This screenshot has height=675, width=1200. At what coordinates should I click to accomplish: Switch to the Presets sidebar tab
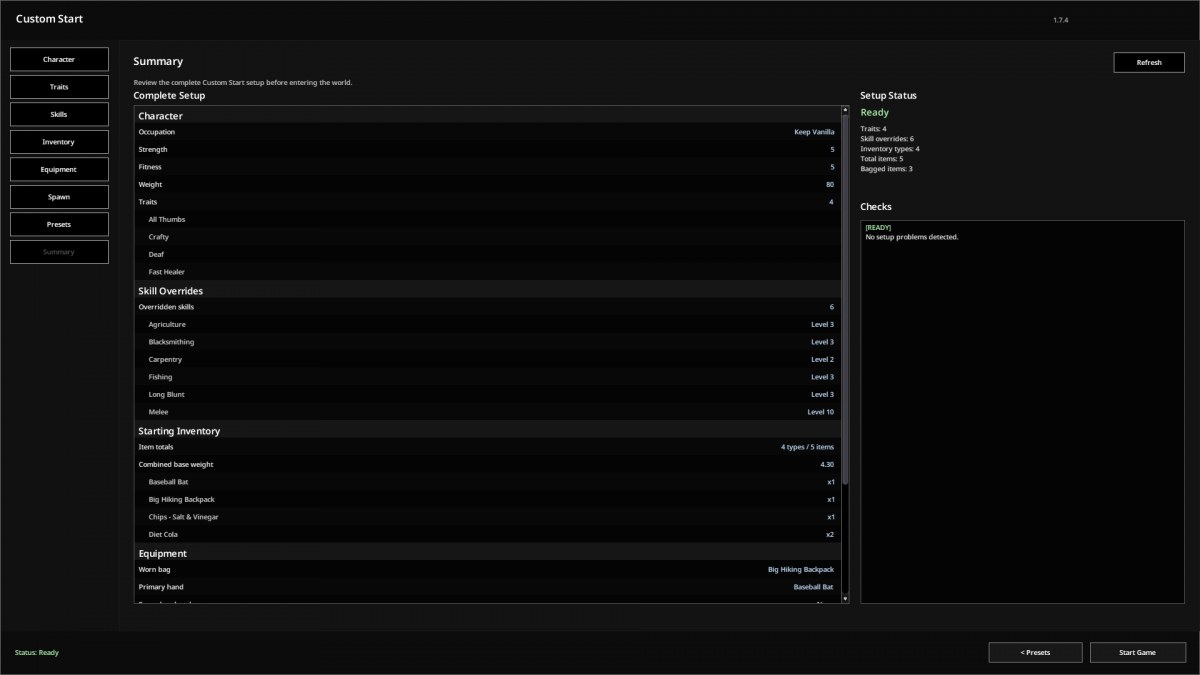[59, 224]
